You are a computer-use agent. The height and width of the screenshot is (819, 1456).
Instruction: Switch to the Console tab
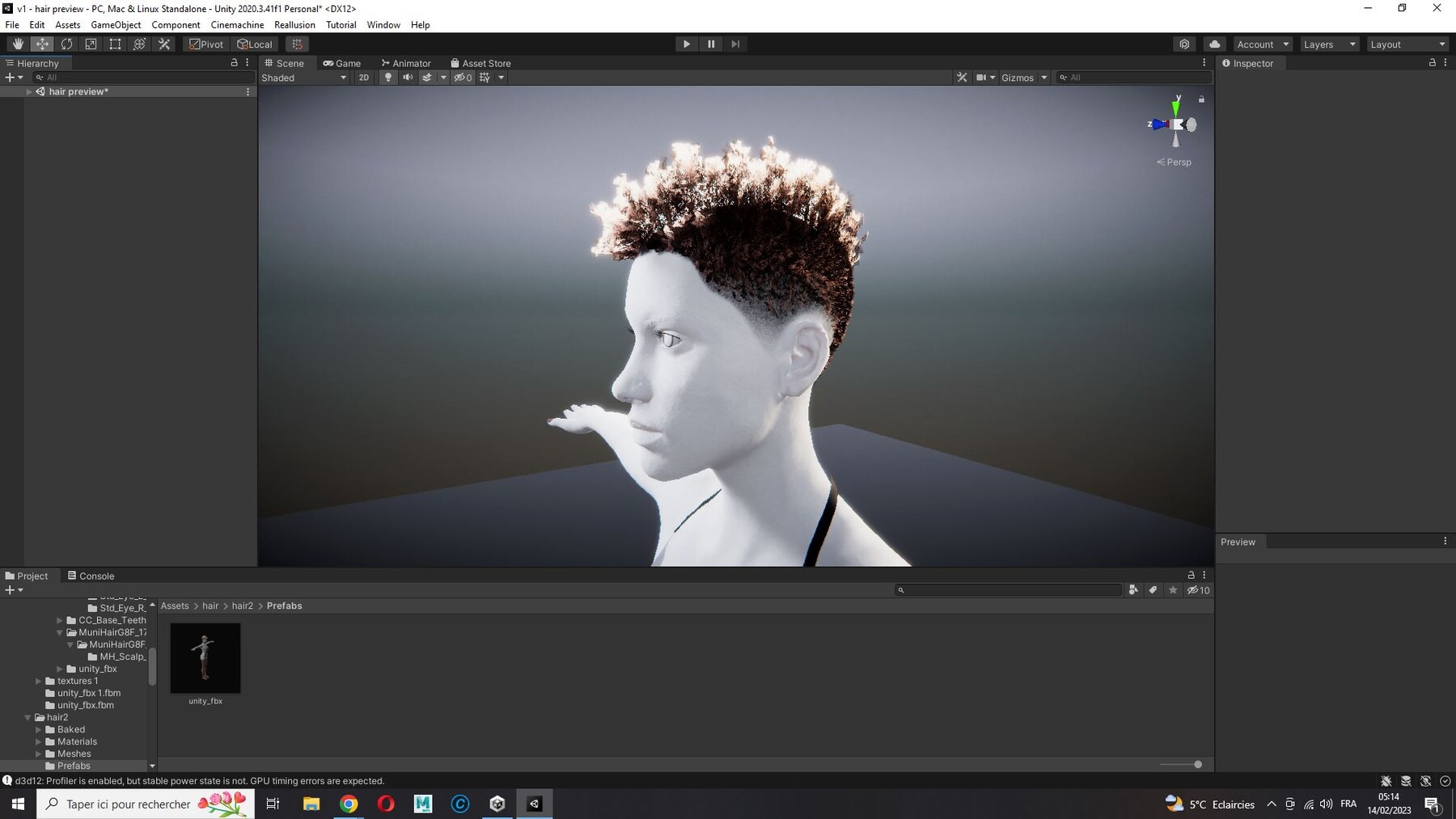[x=91, y=576]
